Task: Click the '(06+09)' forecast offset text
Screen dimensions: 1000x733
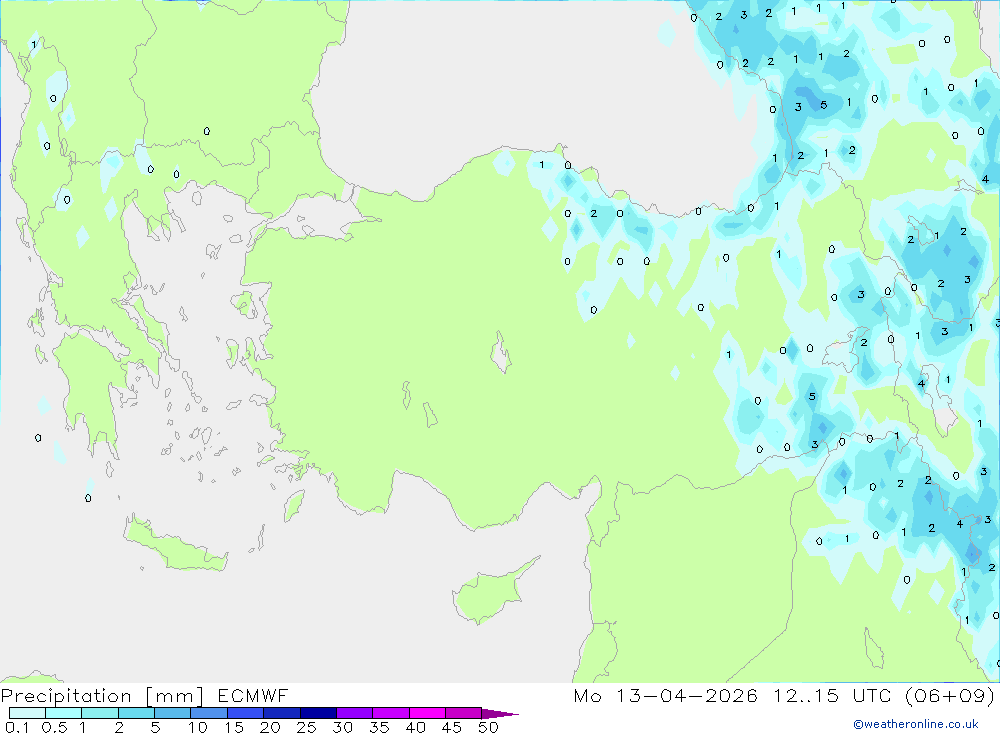Action: (x=950, y=696)
